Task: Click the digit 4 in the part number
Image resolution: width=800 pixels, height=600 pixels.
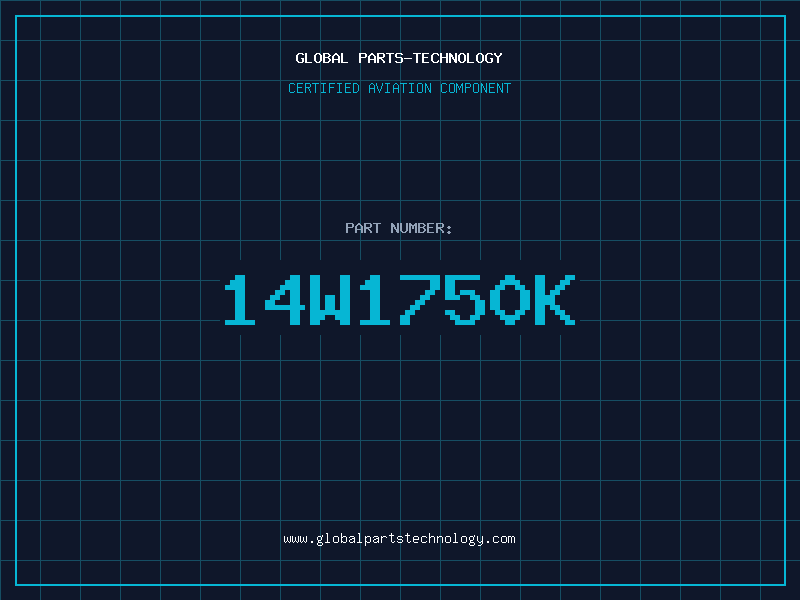Action: [285, 300]
